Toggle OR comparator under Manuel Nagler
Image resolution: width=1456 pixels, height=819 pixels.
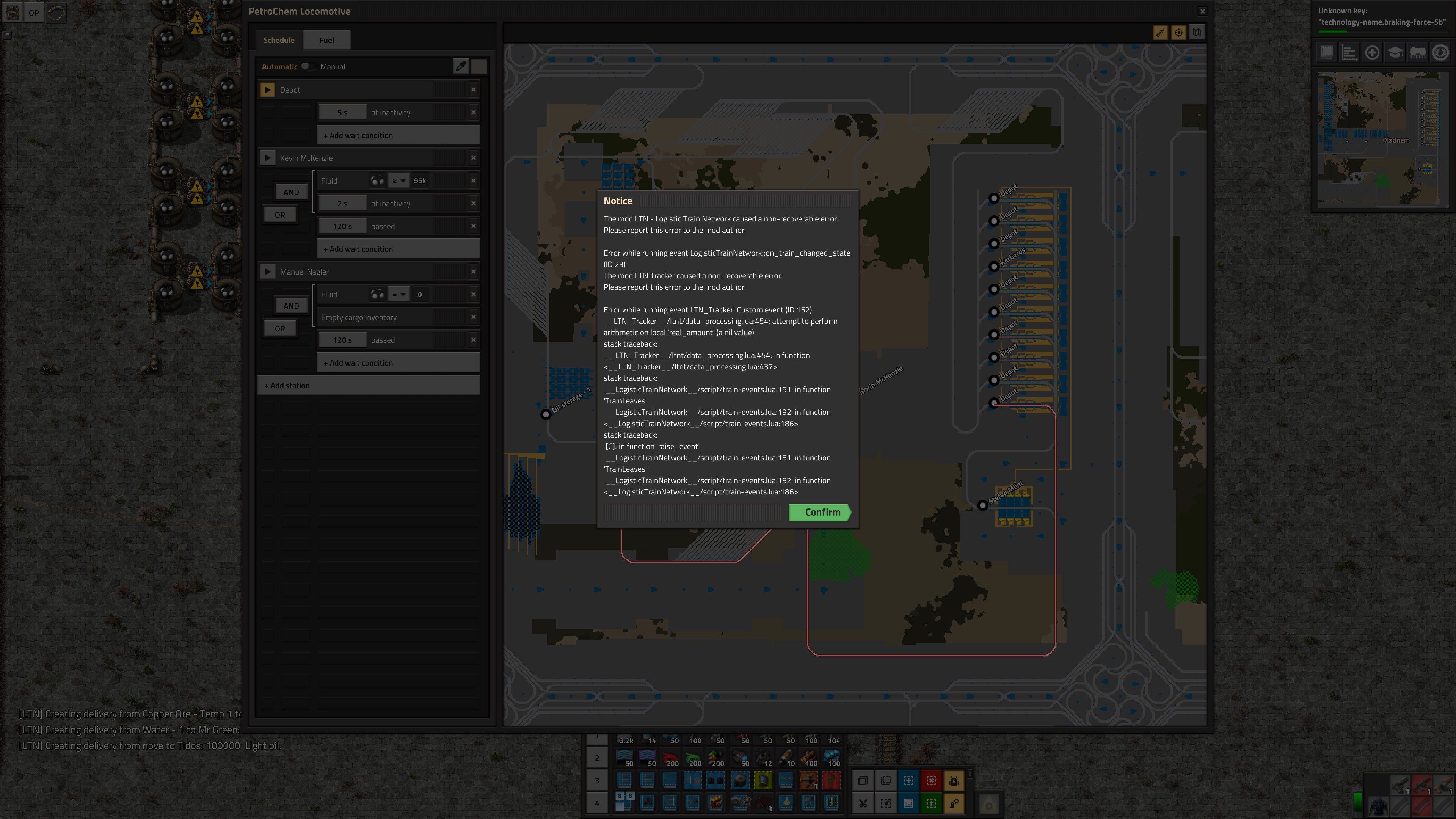pyautogui.click(x=280, y=328)
